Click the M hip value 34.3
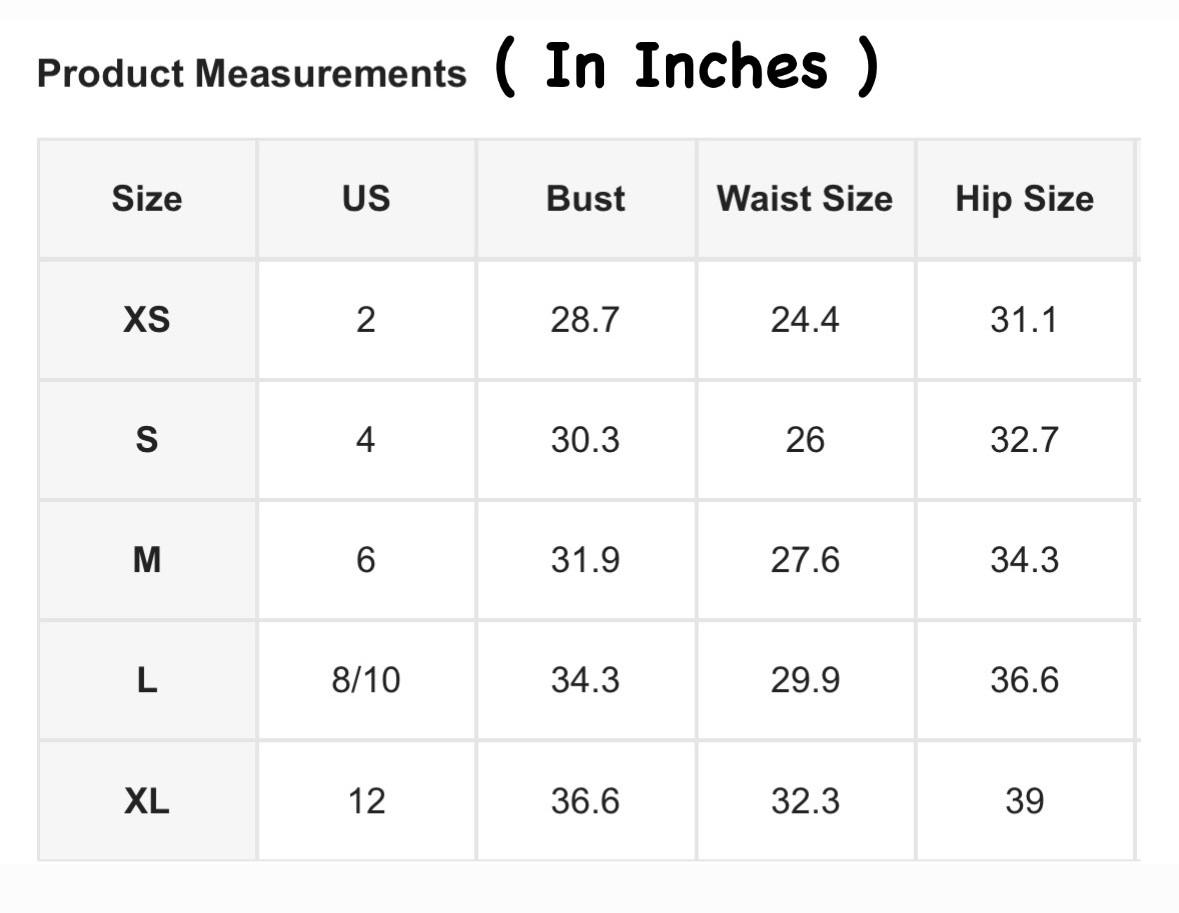 (x=1024, y=560)
